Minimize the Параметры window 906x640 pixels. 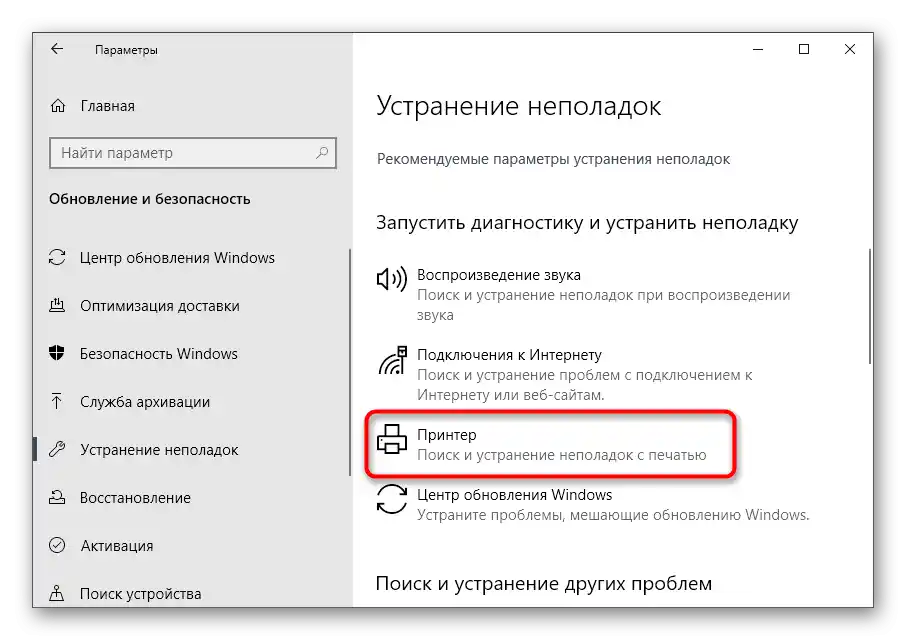(758, 49)
